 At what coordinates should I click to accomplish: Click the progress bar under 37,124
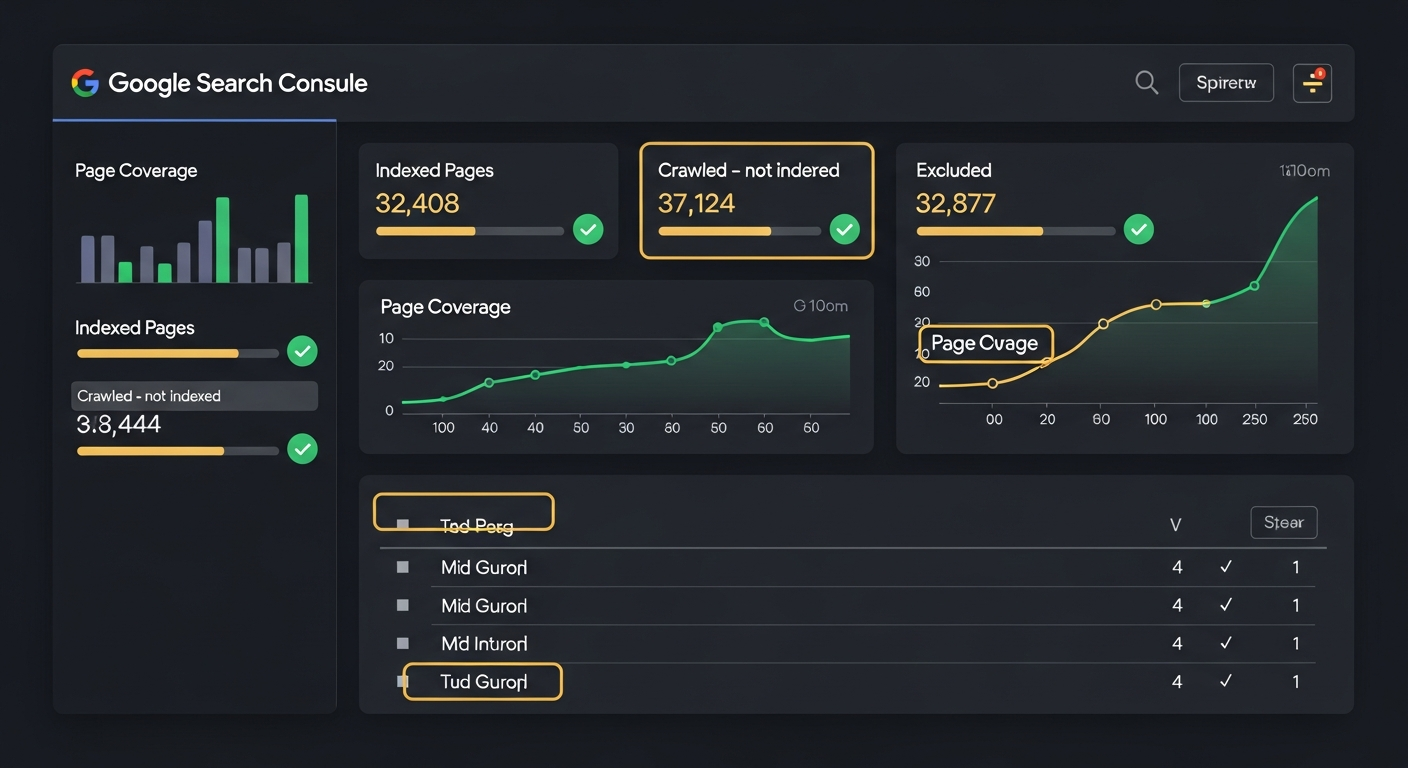(740, 231)
